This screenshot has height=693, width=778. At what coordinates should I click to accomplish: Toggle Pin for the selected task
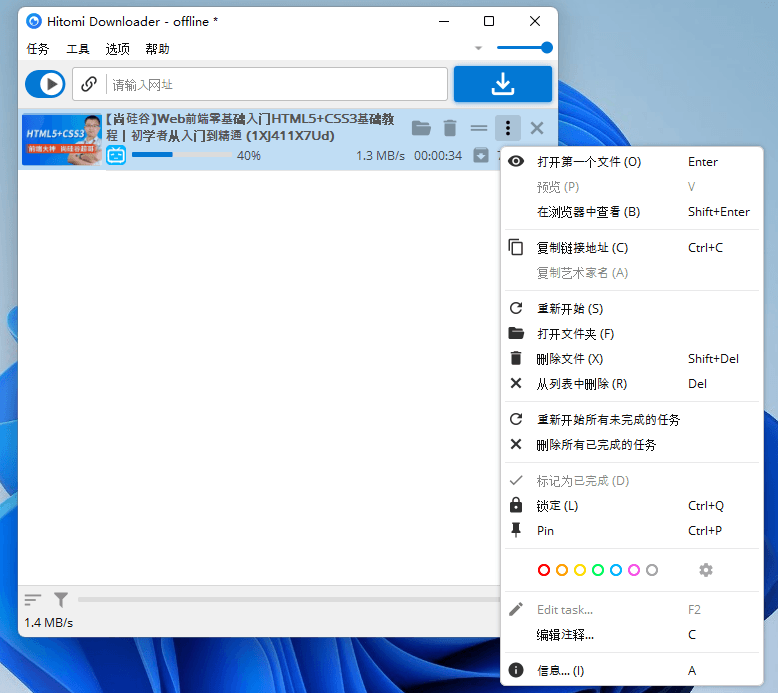pyautogui.click(x=545, y=531)
